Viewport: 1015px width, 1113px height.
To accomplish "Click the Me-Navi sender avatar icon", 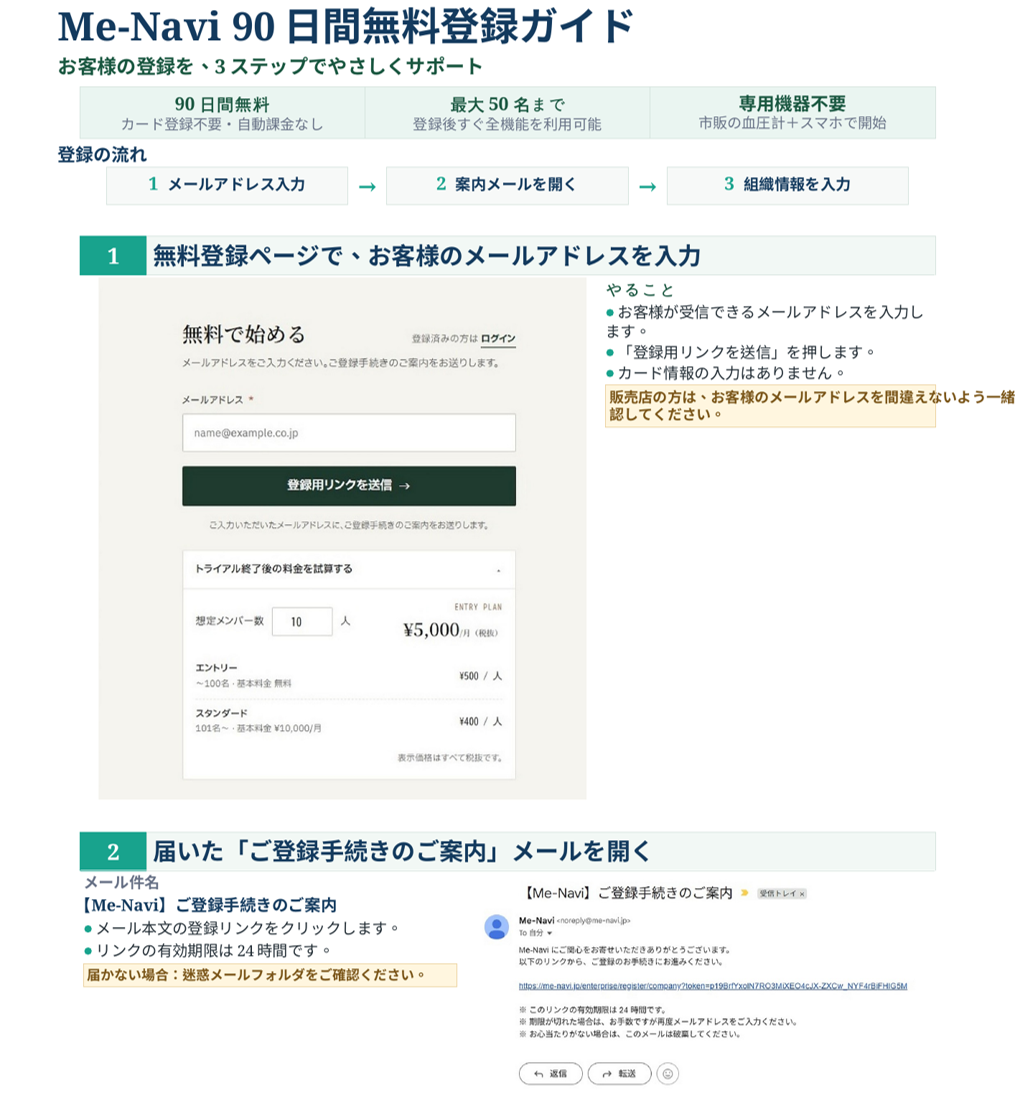I will (x=496, y=927).
